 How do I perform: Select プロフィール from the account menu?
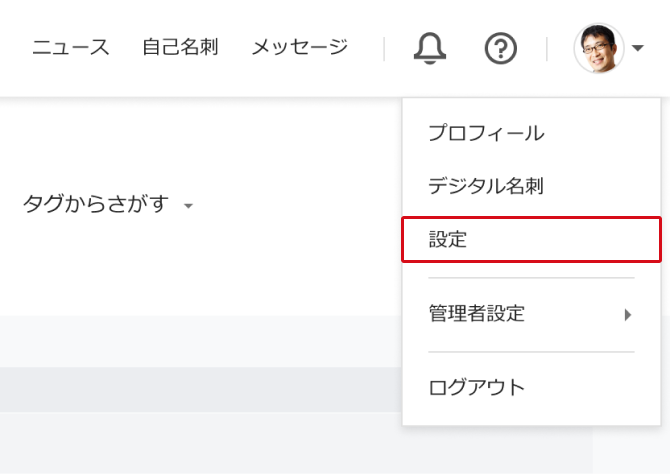pyautogui.click(x=485, y=133)
